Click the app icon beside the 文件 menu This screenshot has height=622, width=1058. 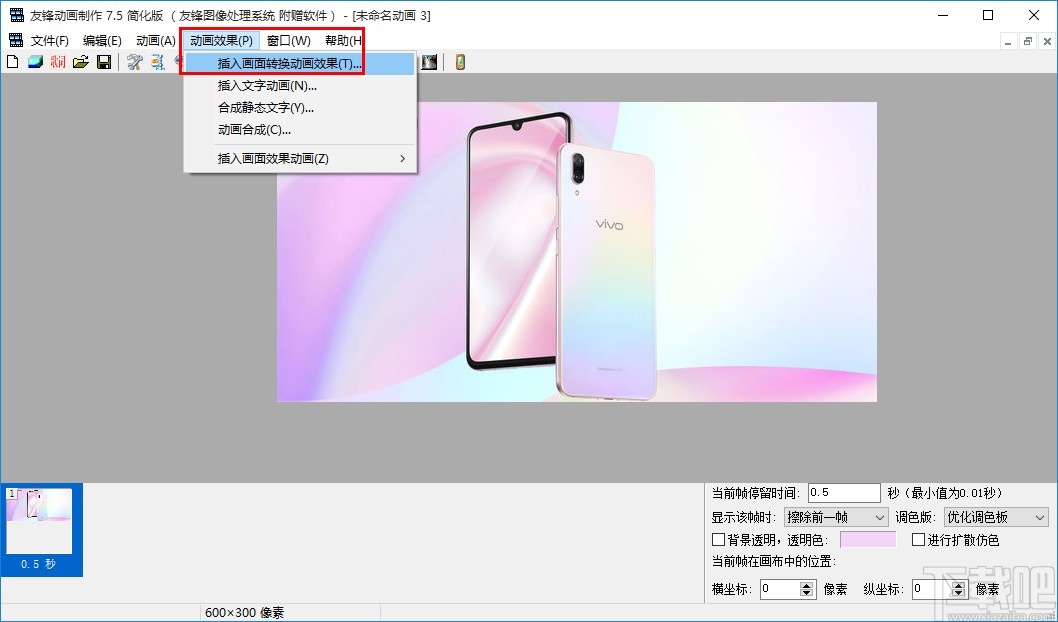[x=16, y=40]
